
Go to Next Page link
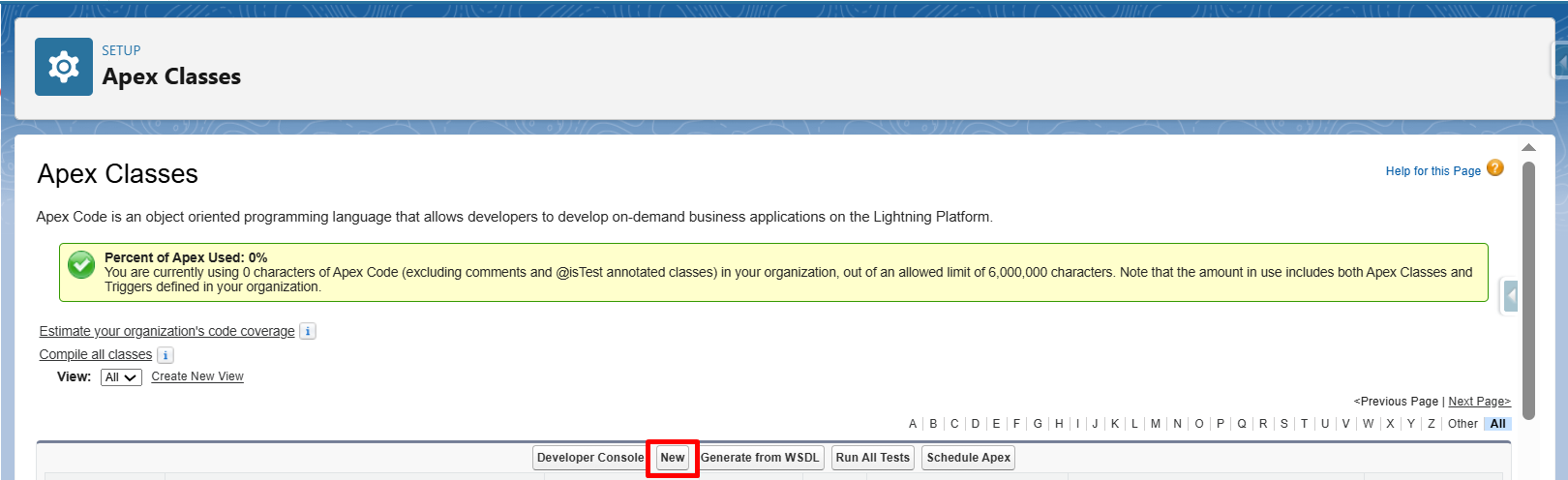click(1479, 402)
